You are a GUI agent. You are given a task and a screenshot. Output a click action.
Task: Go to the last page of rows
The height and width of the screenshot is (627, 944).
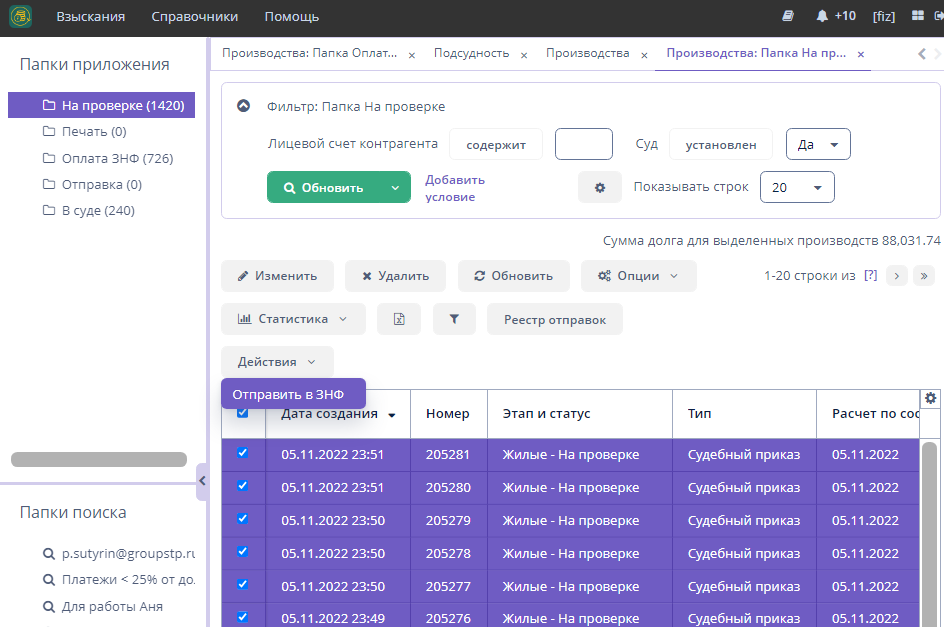(924, 276)
